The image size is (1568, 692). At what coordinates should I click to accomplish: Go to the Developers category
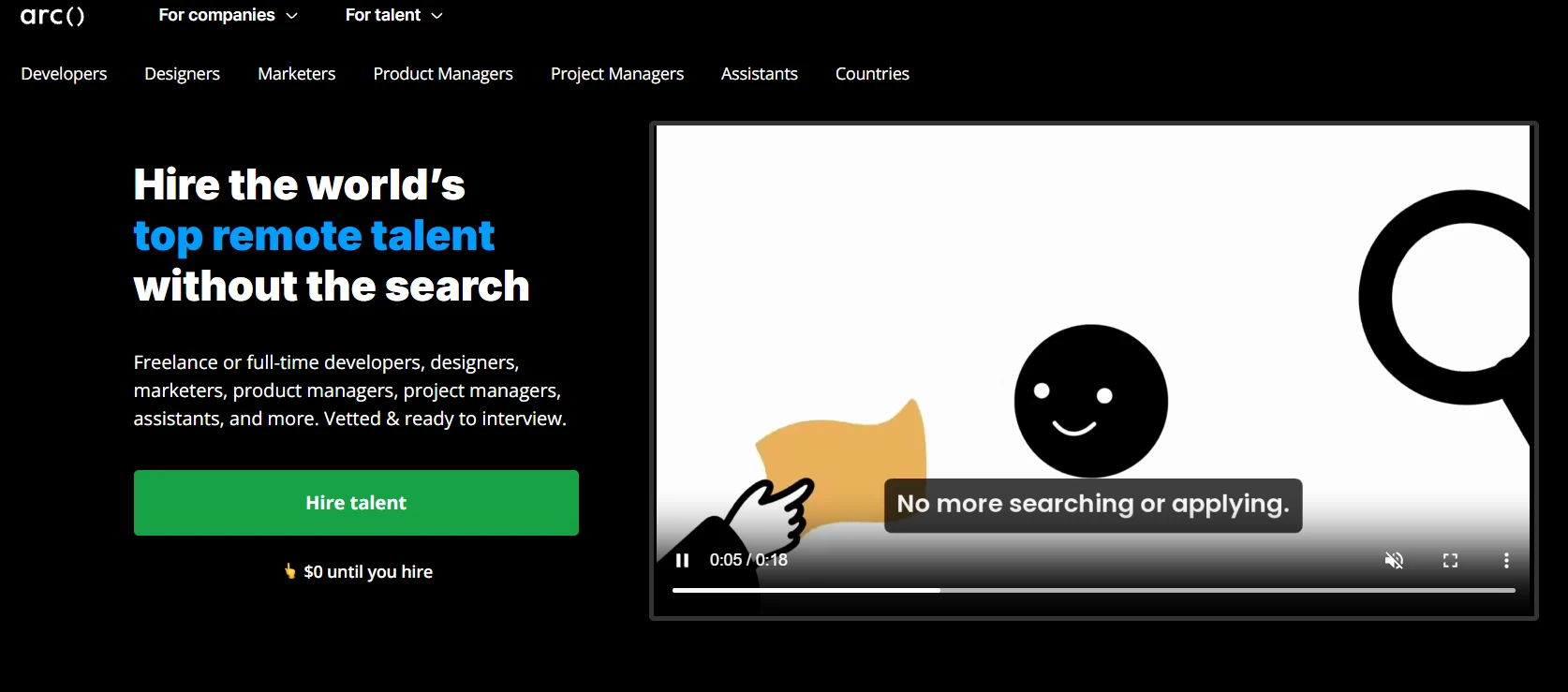click(64, 73)
